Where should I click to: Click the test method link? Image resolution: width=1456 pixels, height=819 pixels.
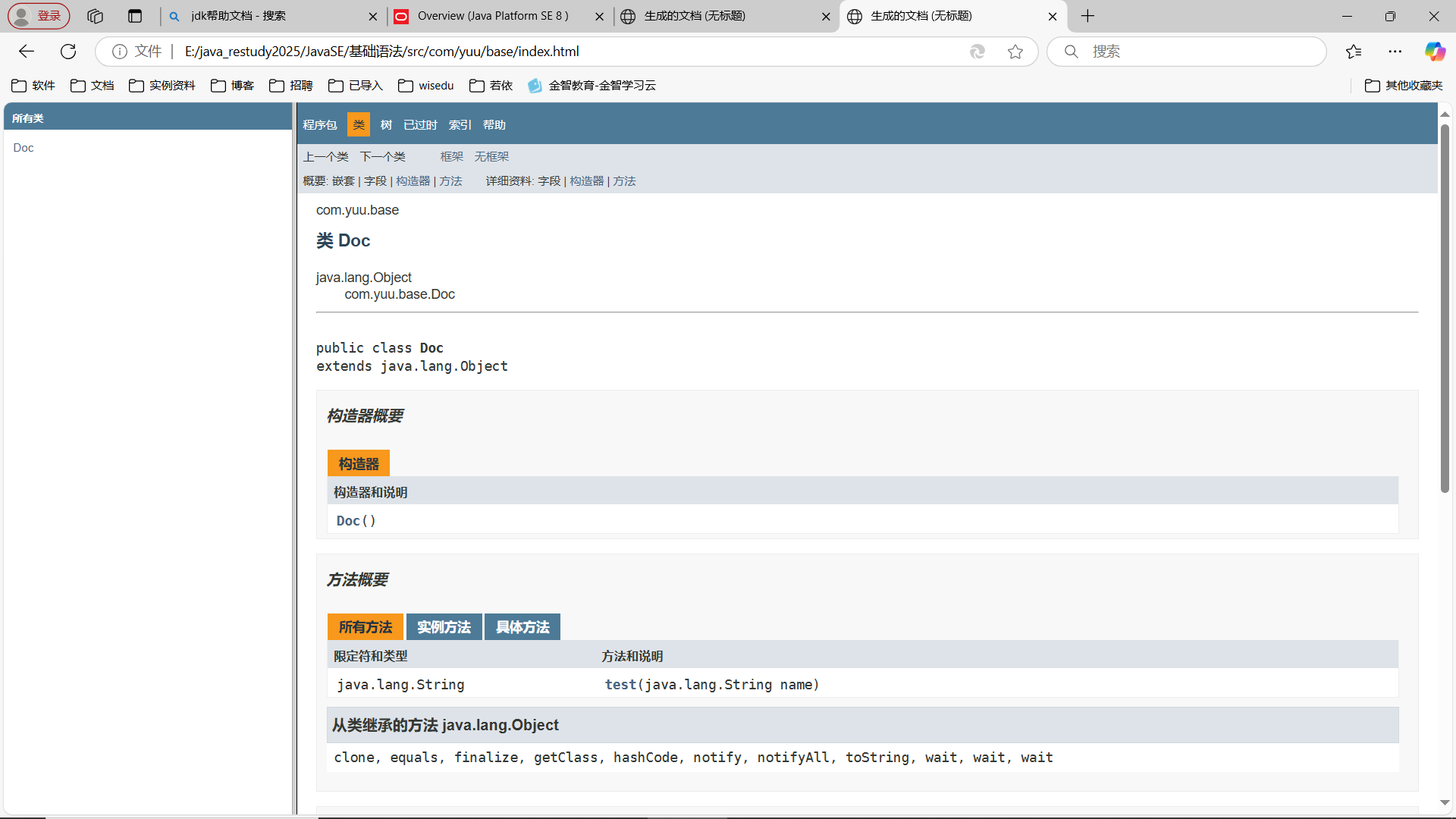[x=620, y=685]
